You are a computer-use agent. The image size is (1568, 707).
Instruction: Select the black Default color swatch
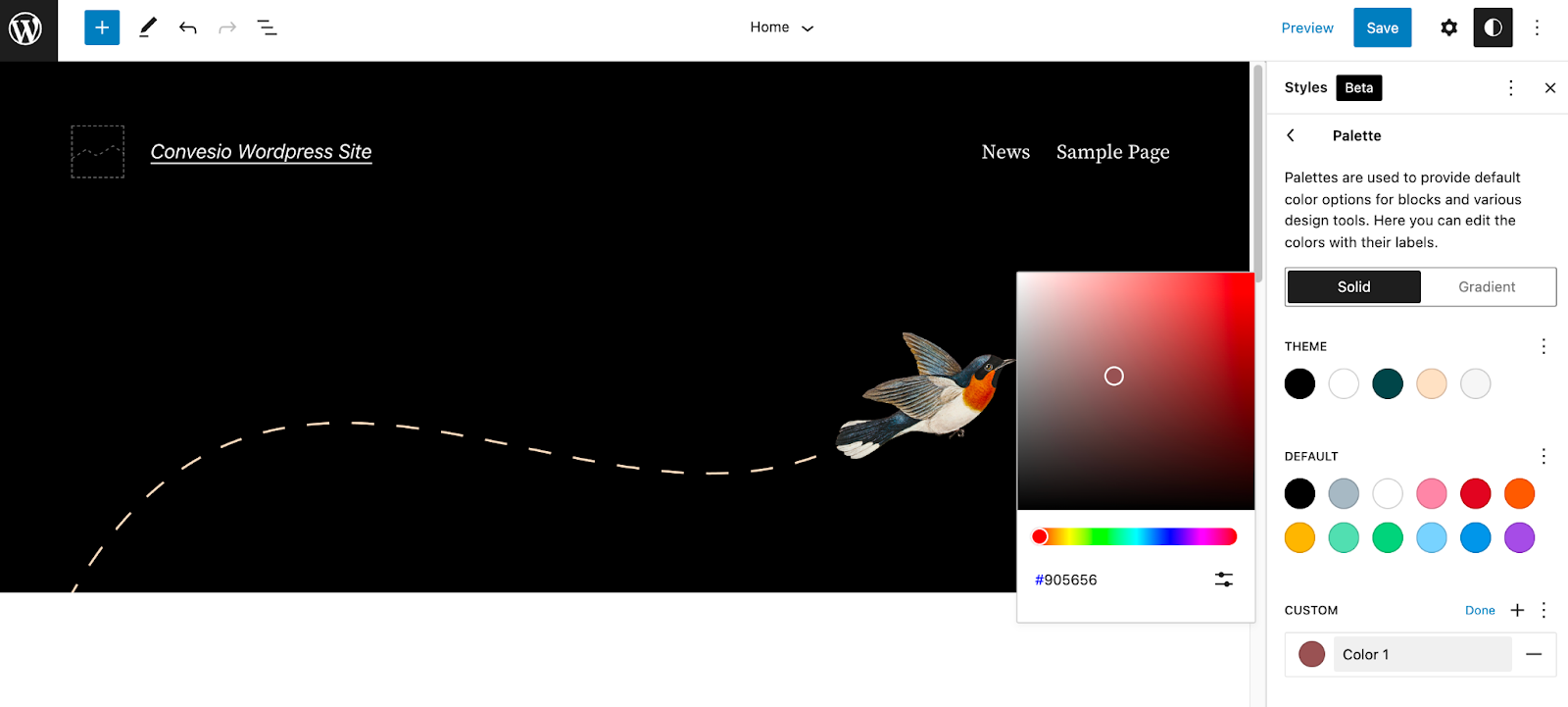[1299, 493]
